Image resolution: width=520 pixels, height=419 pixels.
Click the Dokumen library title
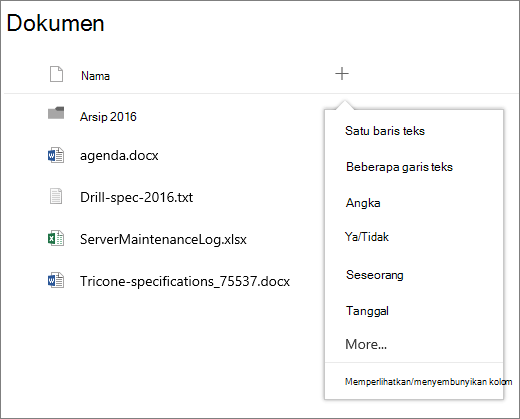pyautogui.click(x=55, y=23)
